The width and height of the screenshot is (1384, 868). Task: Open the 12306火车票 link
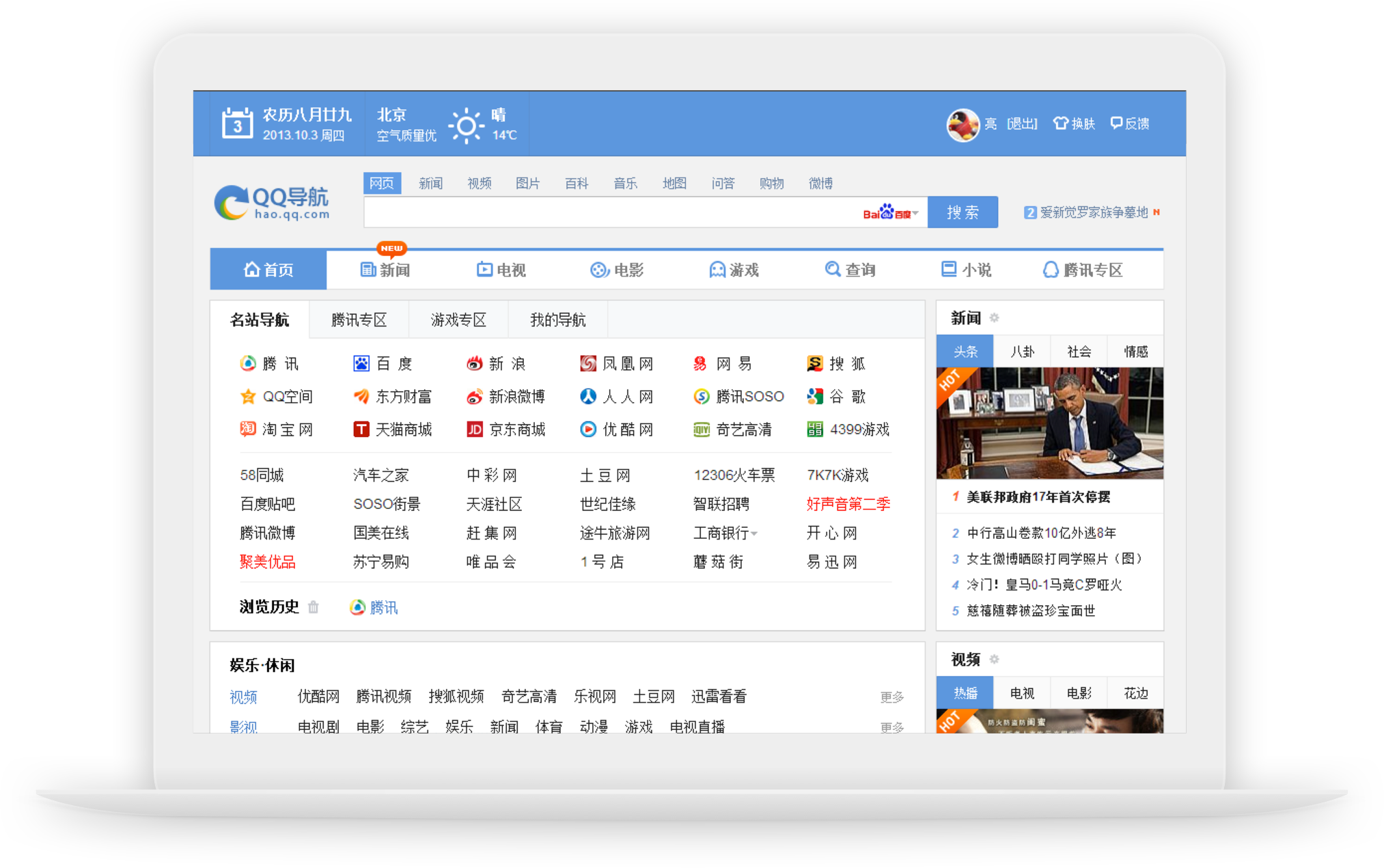pyautogui.click(x=734, y=475)
